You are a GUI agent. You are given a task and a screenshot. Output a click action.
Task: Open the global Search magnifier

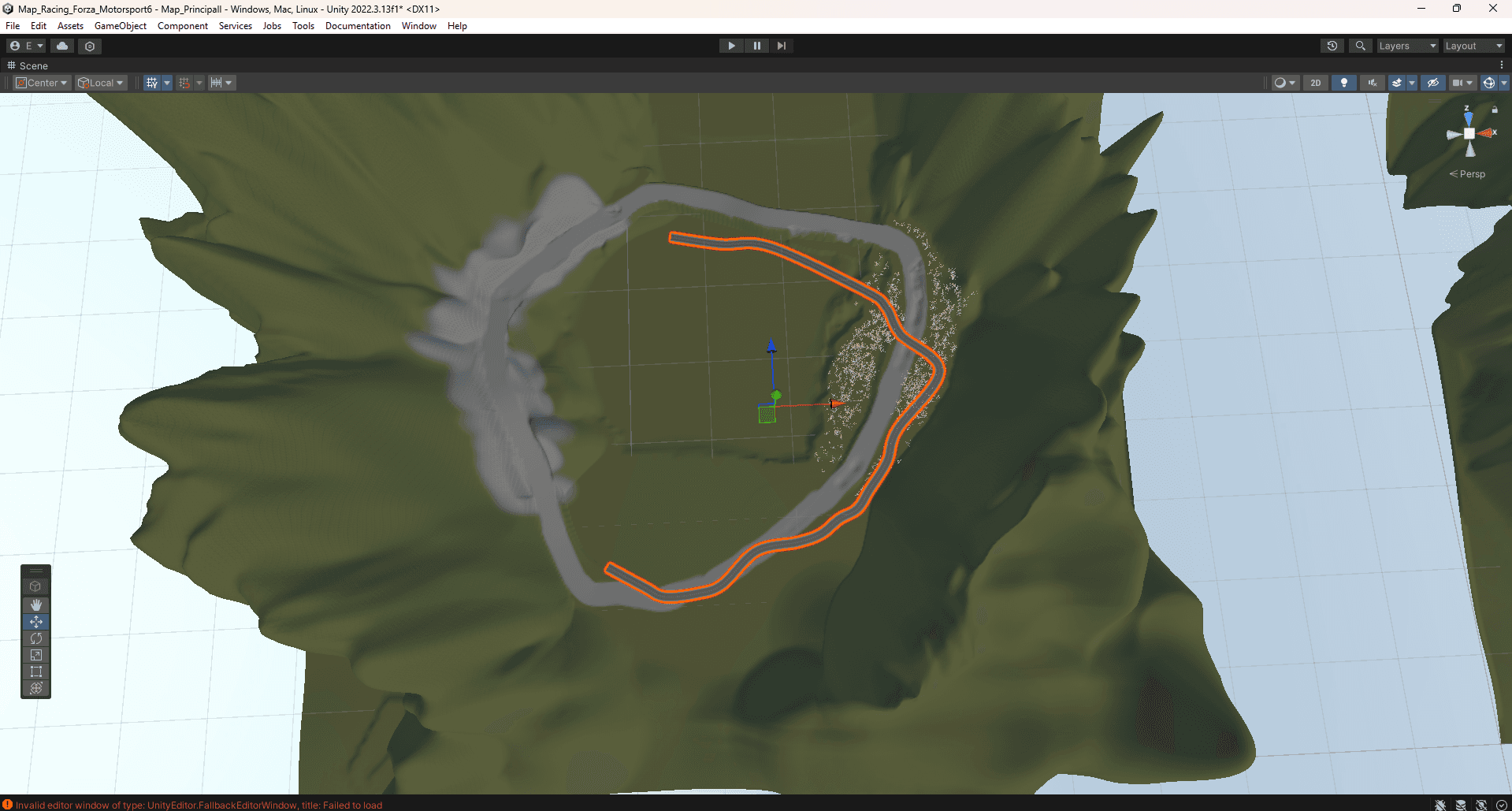click(1360, 46)
